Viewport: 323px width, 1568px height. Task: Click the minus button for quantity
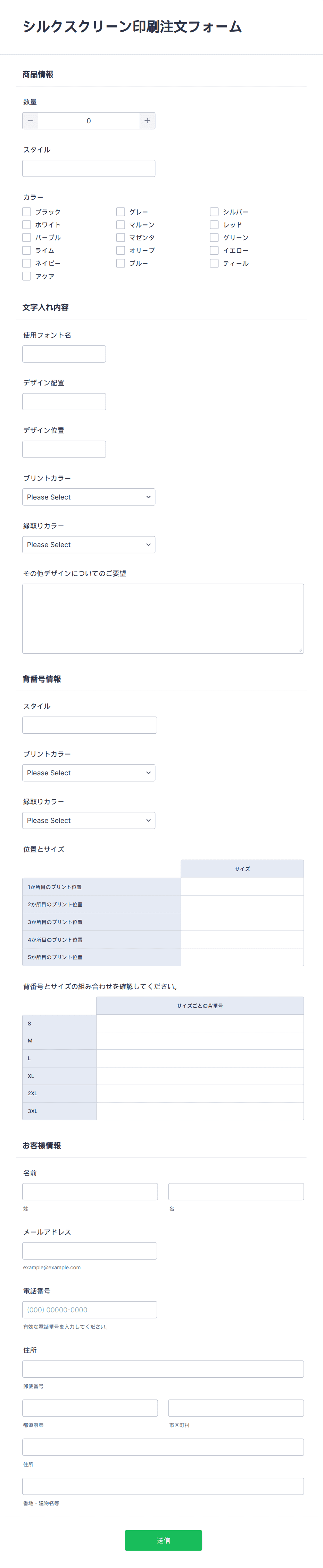(x=31, y=121)
